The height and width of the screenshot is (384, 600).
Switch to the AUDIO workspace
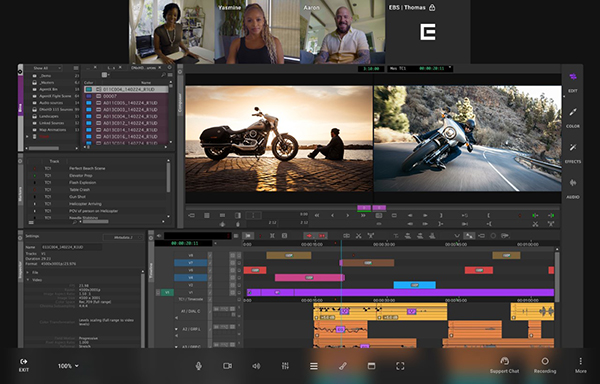pos(573,188)
